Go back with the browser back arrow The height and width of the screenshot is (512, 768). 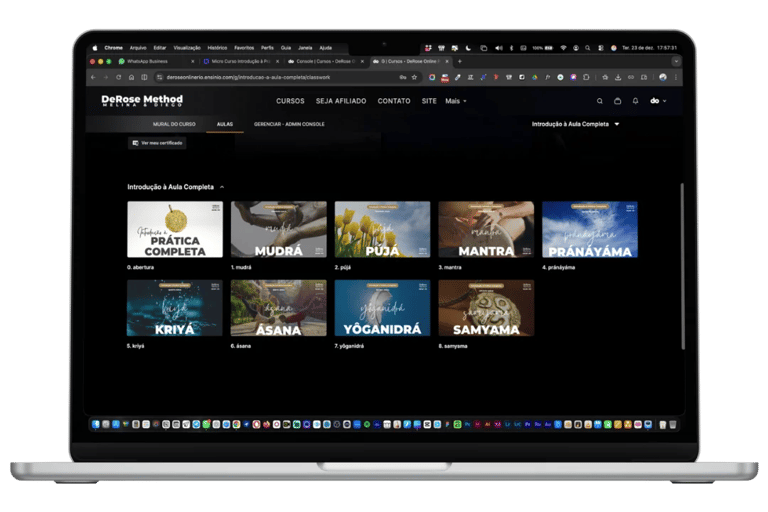pyautogui.click(x=93, y=77)
